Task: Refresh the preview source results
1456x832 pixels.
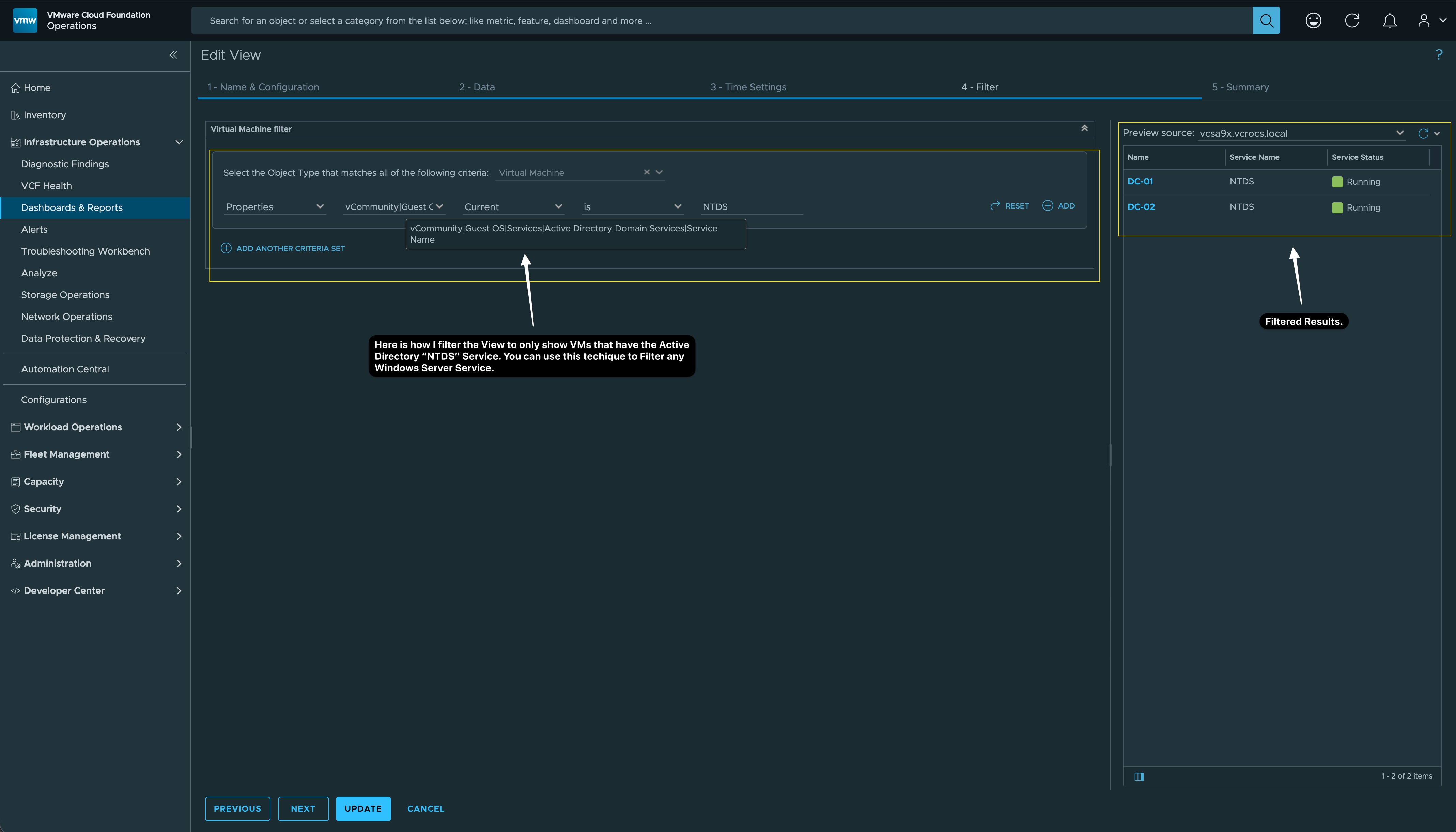Action: (x=1423, y=133)
